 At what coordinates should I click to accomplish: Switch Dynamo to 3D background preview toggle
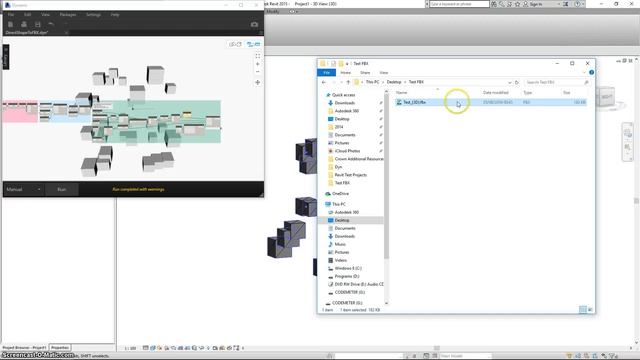[x=236, y=44]
